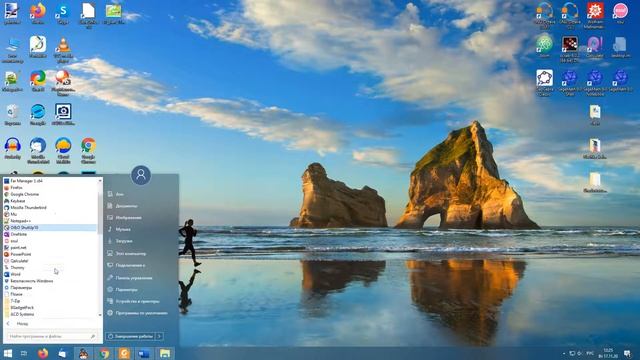Open Устройства и принтеры in Start menu
Screen dimensions: 640x360
pyautogui.click(x=137, y=301)
